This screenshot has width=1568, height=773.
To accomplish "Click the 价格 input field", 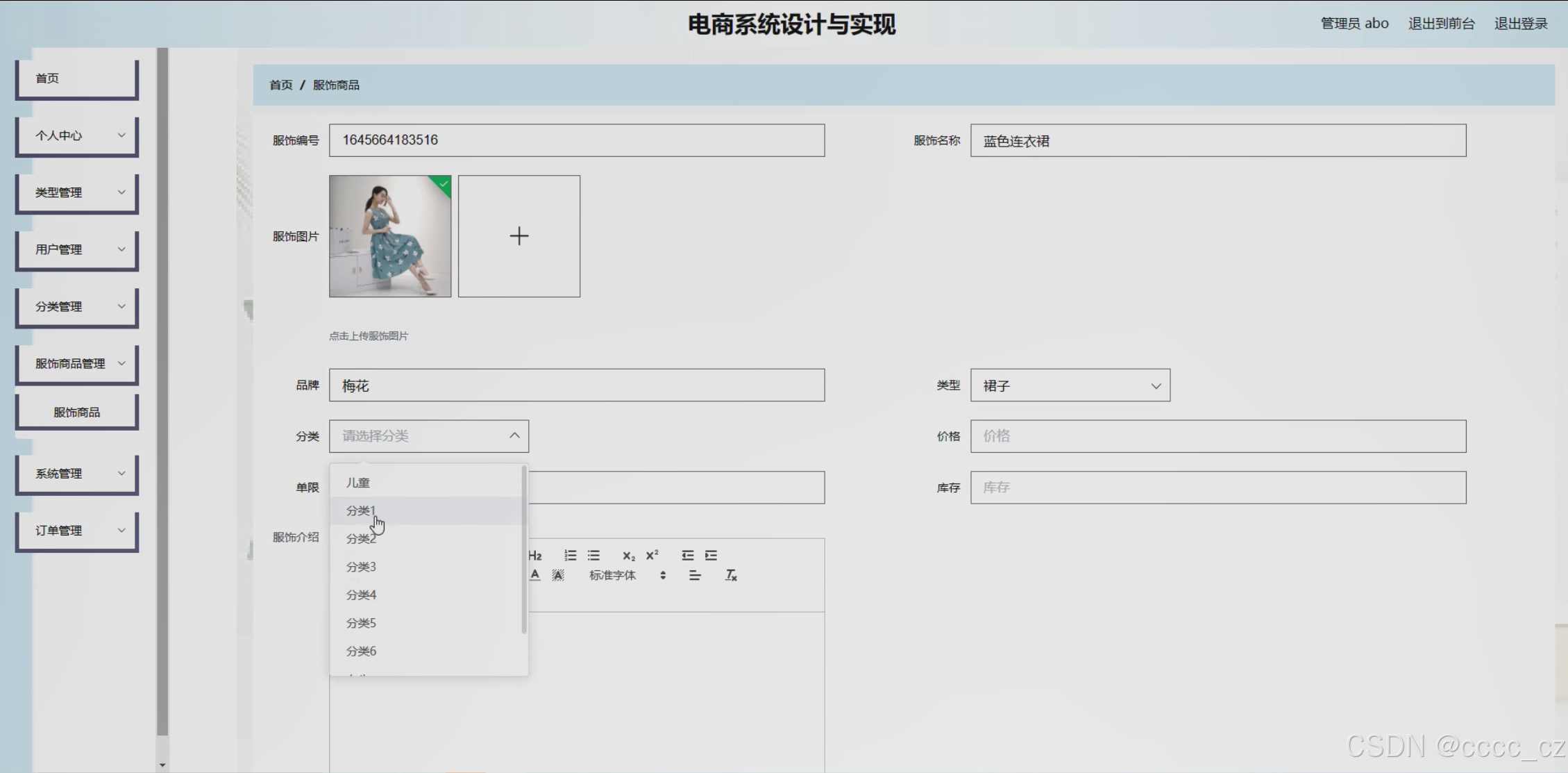I will [x=1217, y=436].
